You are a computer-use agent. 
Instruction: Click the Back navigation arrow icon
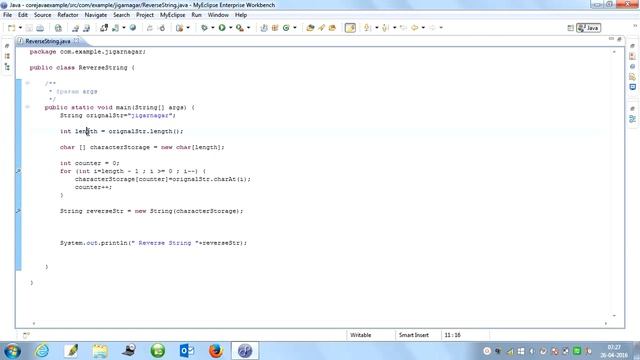point(414,28)
